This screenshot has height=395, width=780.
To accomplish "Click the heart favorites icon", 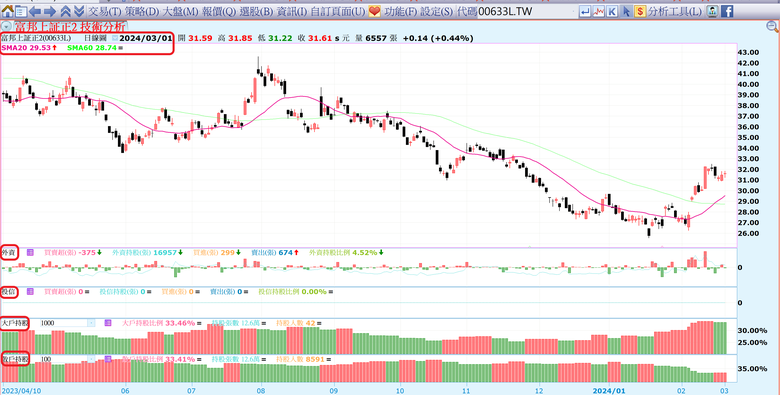I will pos(375,11).
